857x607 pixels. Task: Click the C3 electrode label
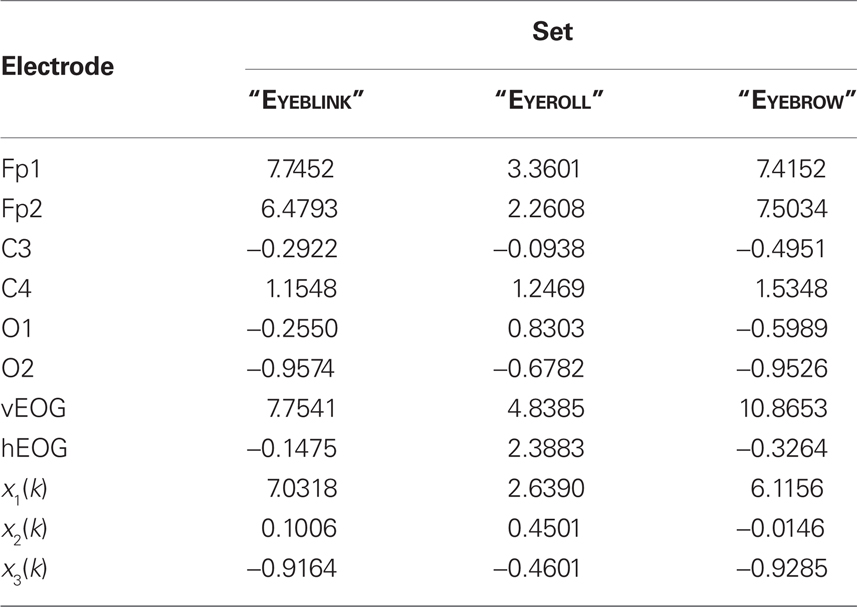pyautogui.click(x=16, y=249)
